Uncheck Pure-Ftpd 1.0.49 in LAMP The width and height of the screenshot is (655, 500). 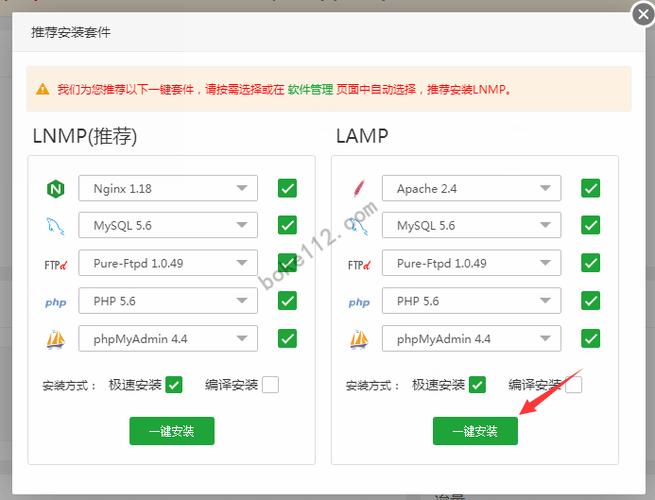tap(591, 263)
